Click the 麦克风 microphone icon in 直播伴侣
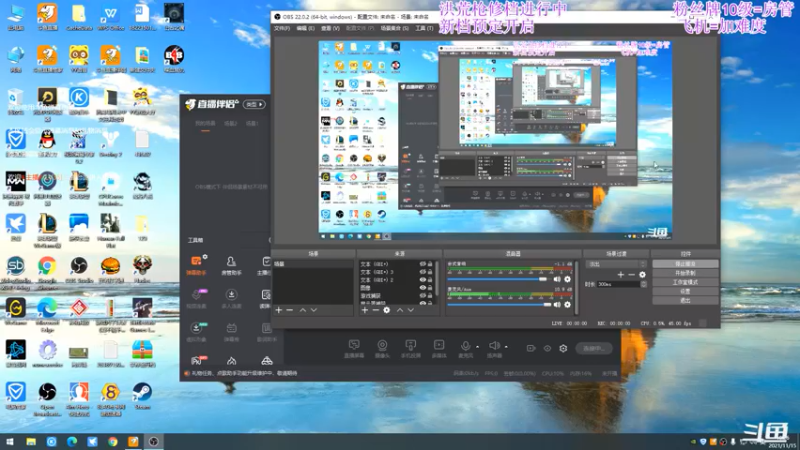 [465, 347]
